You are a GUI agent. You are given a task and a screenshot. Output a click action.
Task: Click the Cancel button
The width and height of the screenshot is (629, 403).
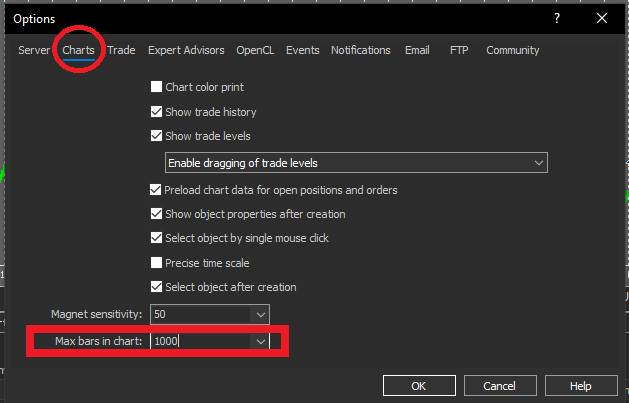[x=499, y=386]
